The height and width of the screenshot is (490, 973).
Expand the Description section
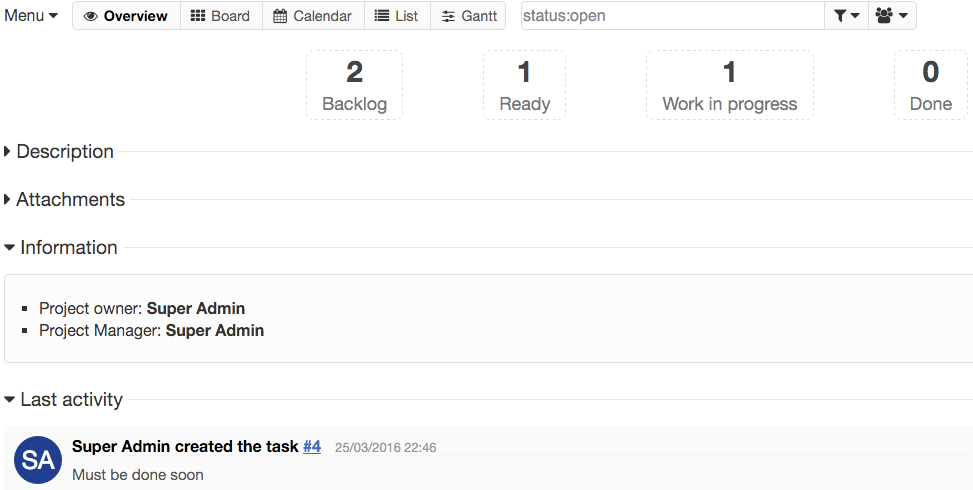(x=65, y=152)
